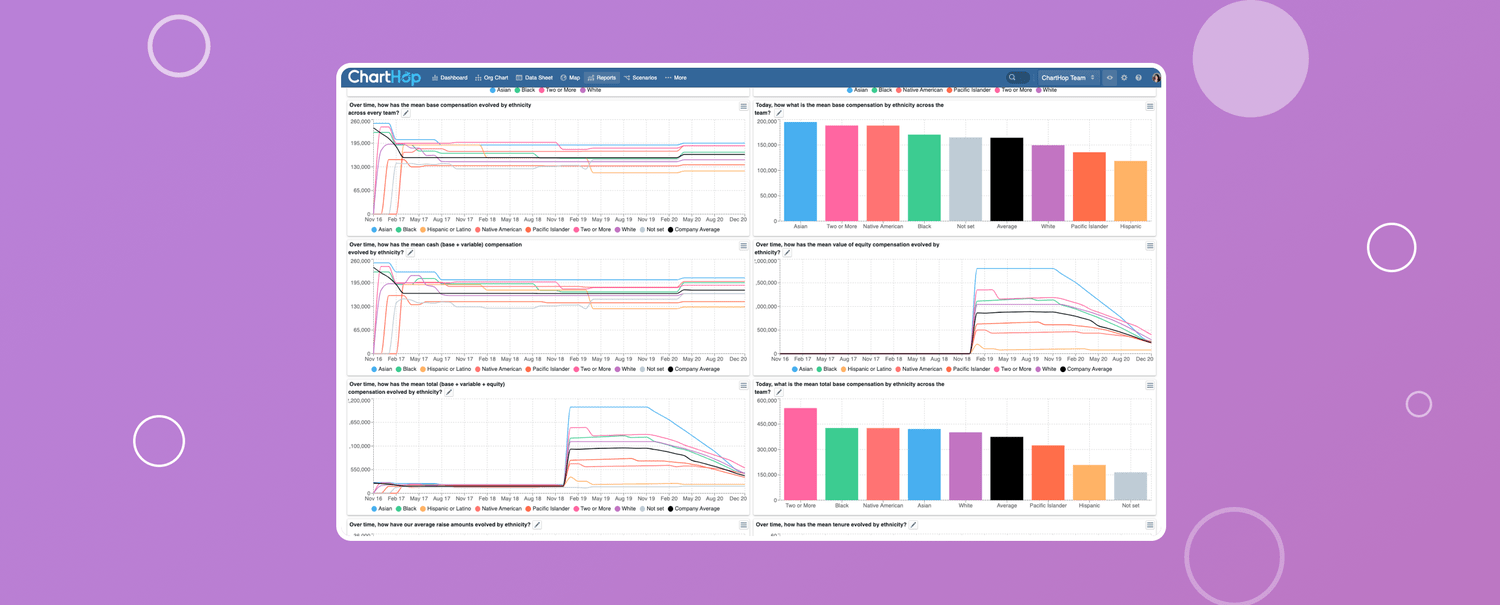The width and height of the screenshot is (1500, 605).
Task: Open the search icon in the top bar
Action: pyautogui.click(x=1013, y=78)
